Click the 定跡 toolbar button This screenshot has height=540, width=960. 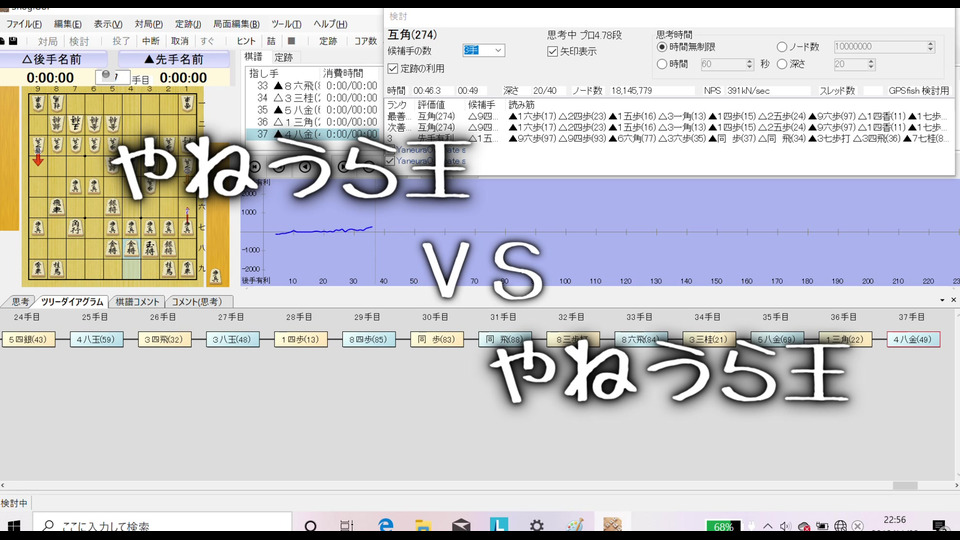328,41
